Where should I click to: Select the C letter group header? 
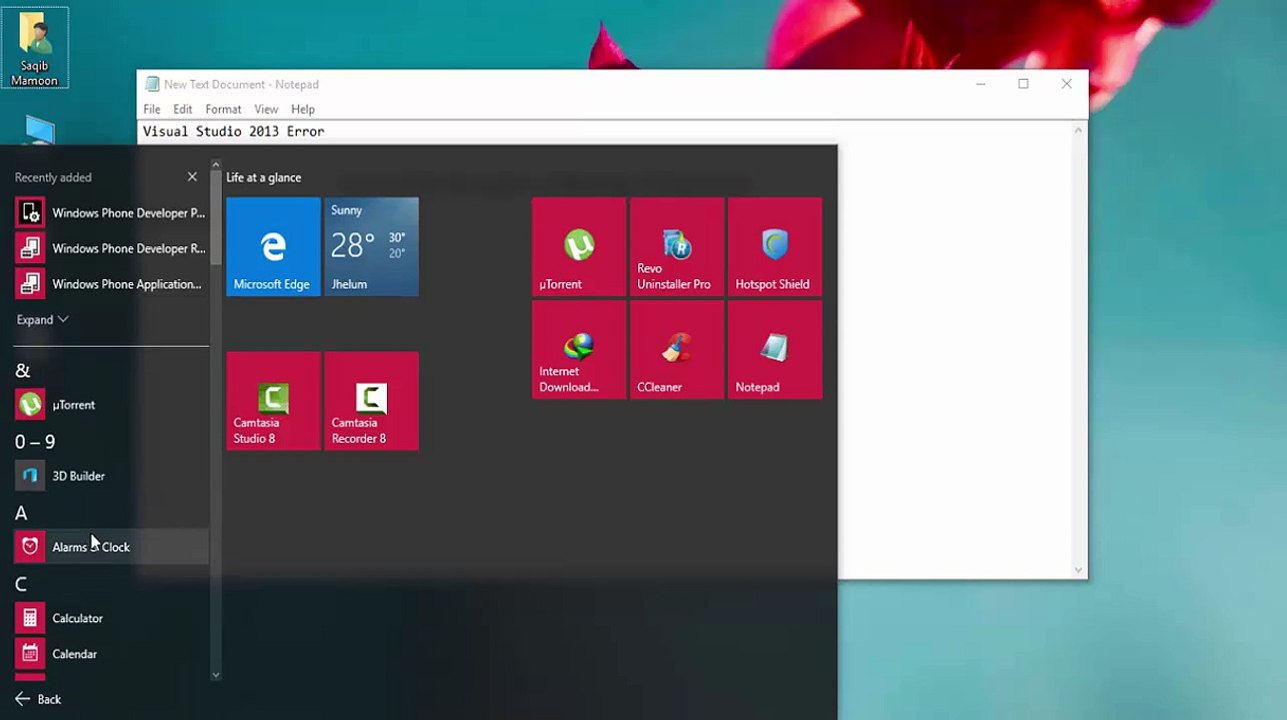pos(21,584)
